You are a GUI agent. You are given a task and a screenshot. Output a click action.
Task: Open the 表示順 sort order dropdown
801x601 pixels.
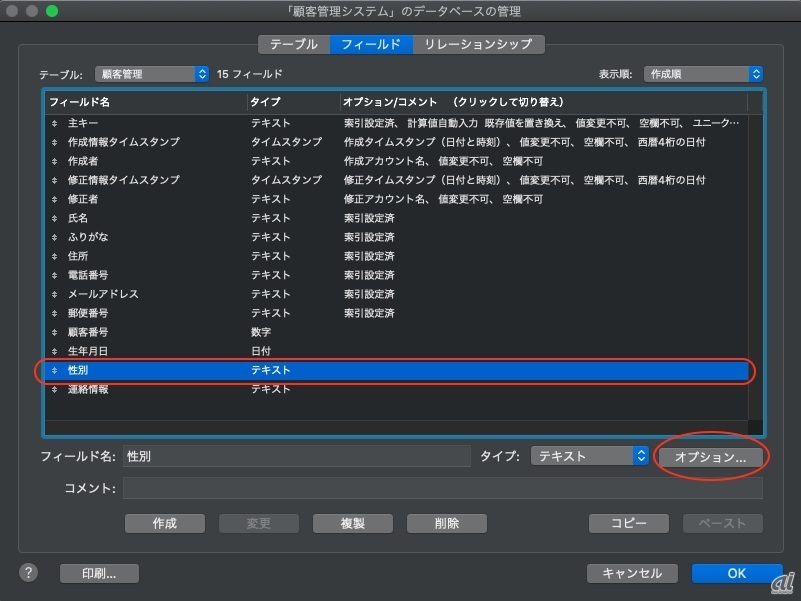coord(703,74)
